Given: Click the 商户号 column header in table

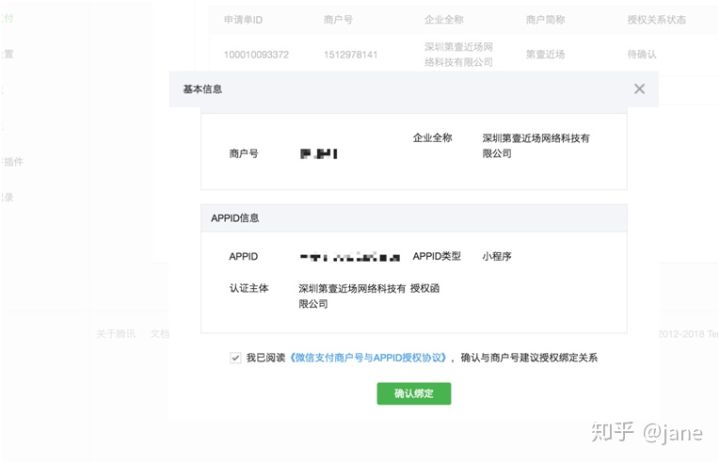Looking at the screenshot, I should 338,20.
